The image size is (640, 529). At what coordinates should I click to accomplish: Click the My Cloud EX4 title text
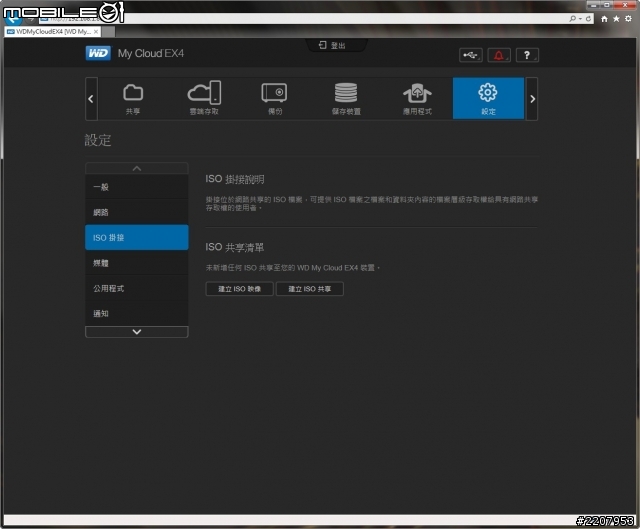[x=151, y=53]
